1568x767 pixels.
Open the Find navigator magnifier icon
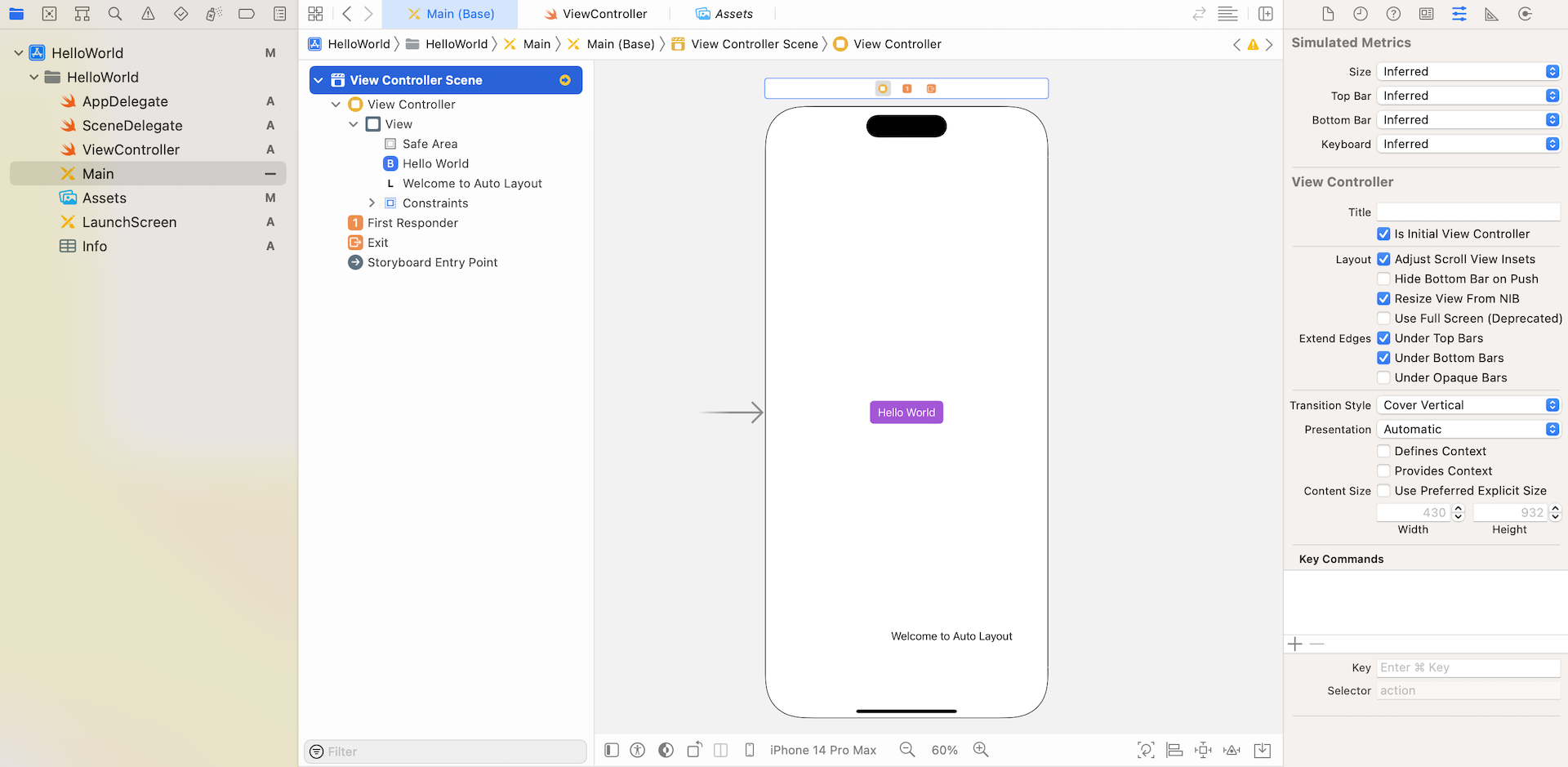(115, 14)
